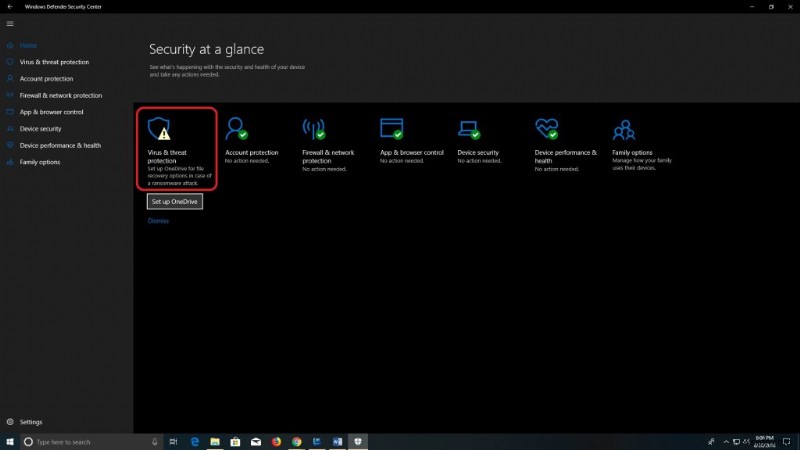Click the Home icon in sidebar
The width and height of the screenshot is (800, 450).
10,45
